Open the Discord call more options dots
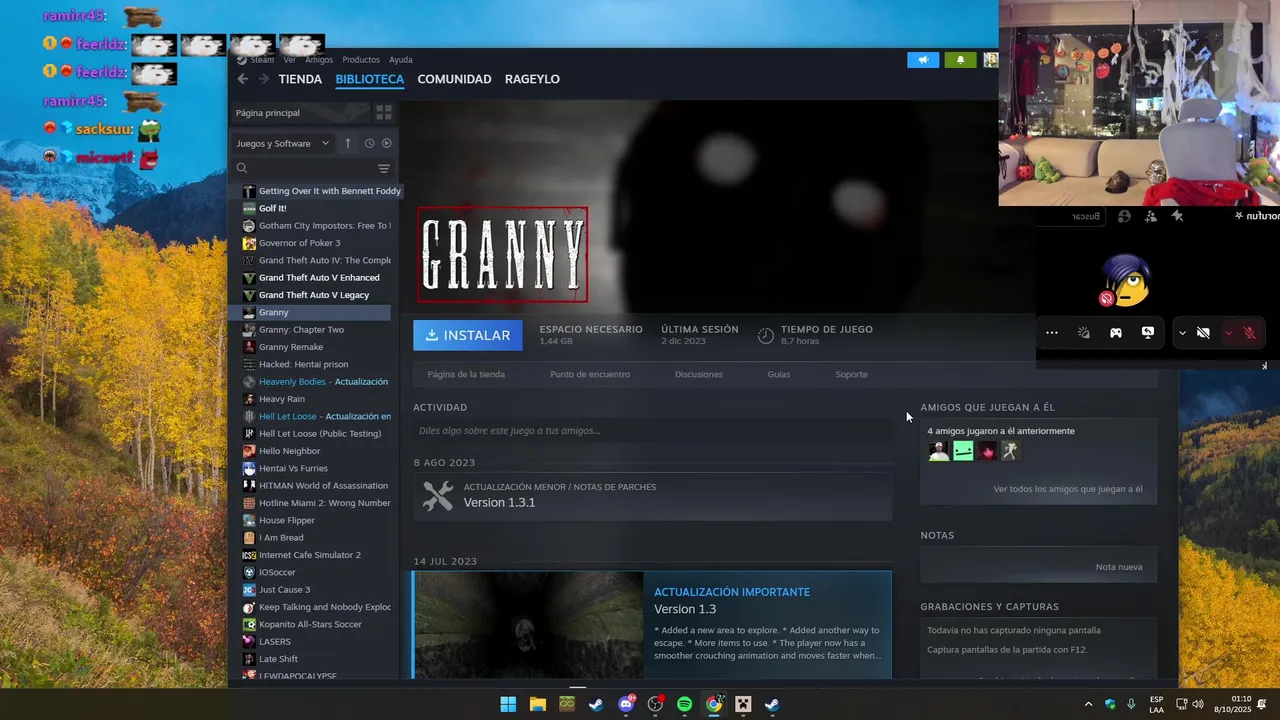 pos(1052,333)
